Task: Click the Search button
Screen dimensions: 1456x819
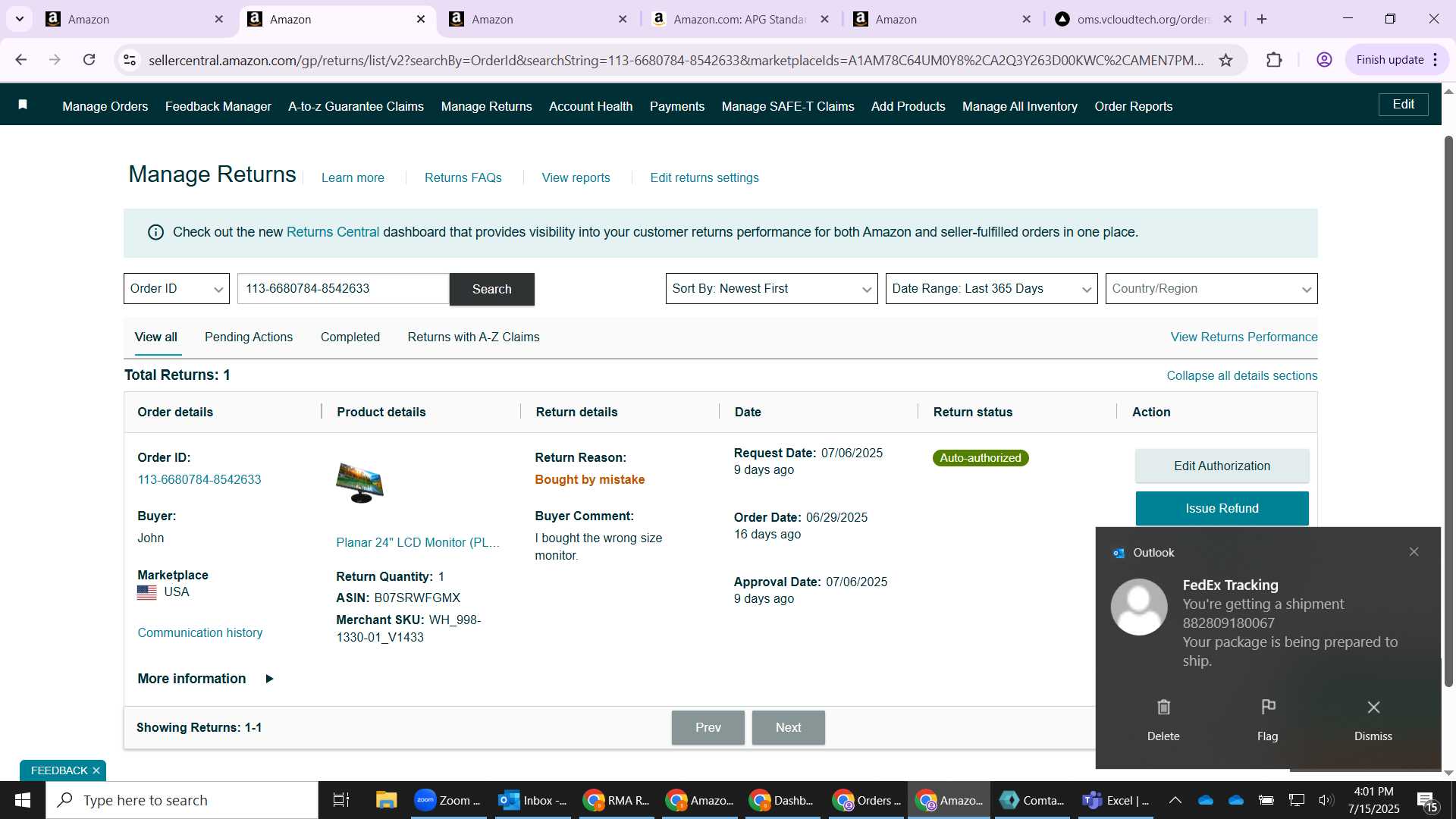Action: pos(491,290)
